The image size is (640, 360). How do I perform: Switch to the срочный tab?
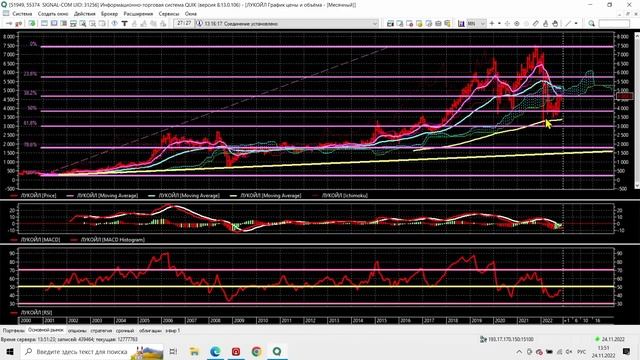(125, 331)
